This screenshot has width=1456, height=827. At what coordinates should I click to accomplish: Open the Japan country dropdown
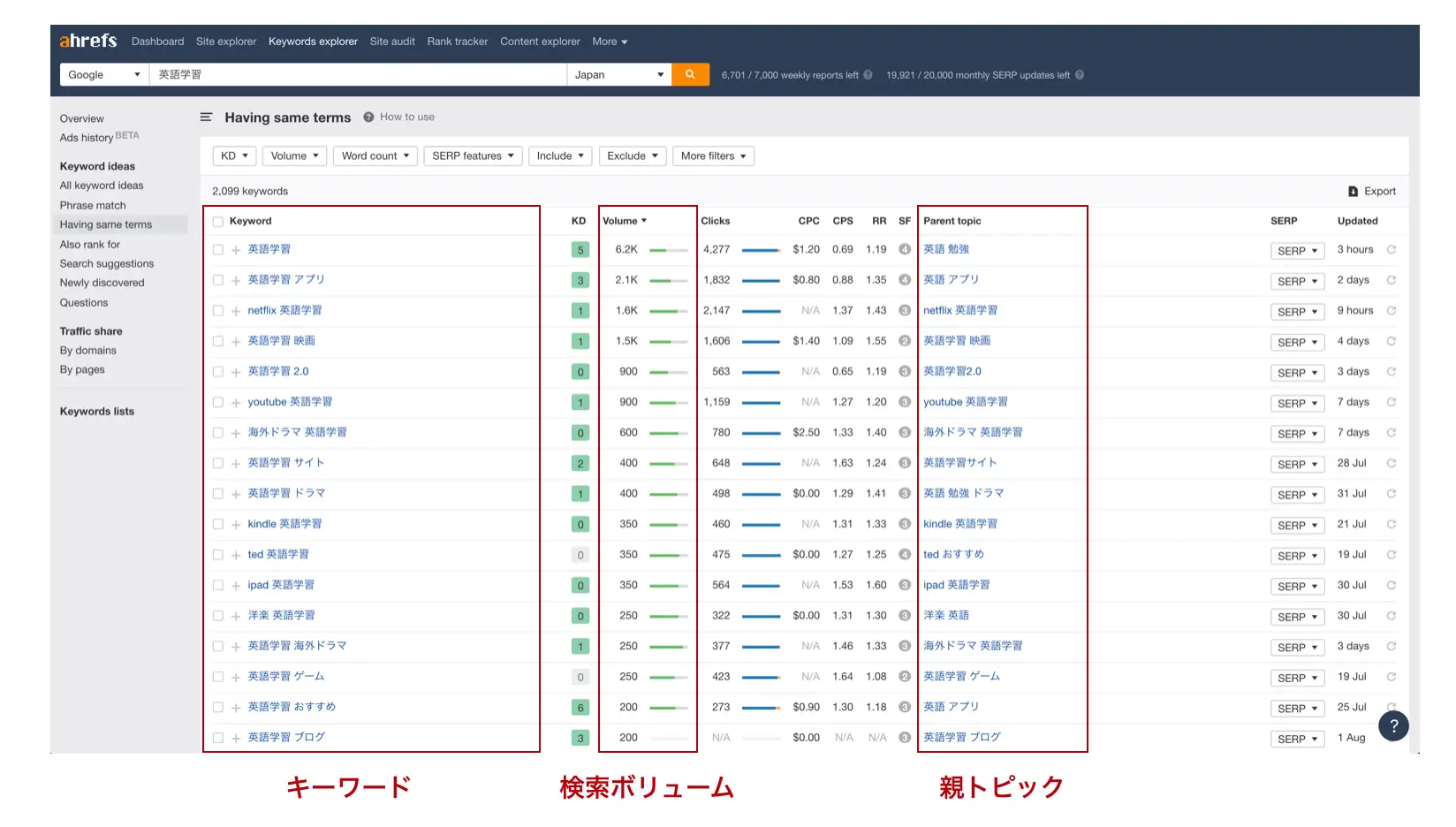618,74
